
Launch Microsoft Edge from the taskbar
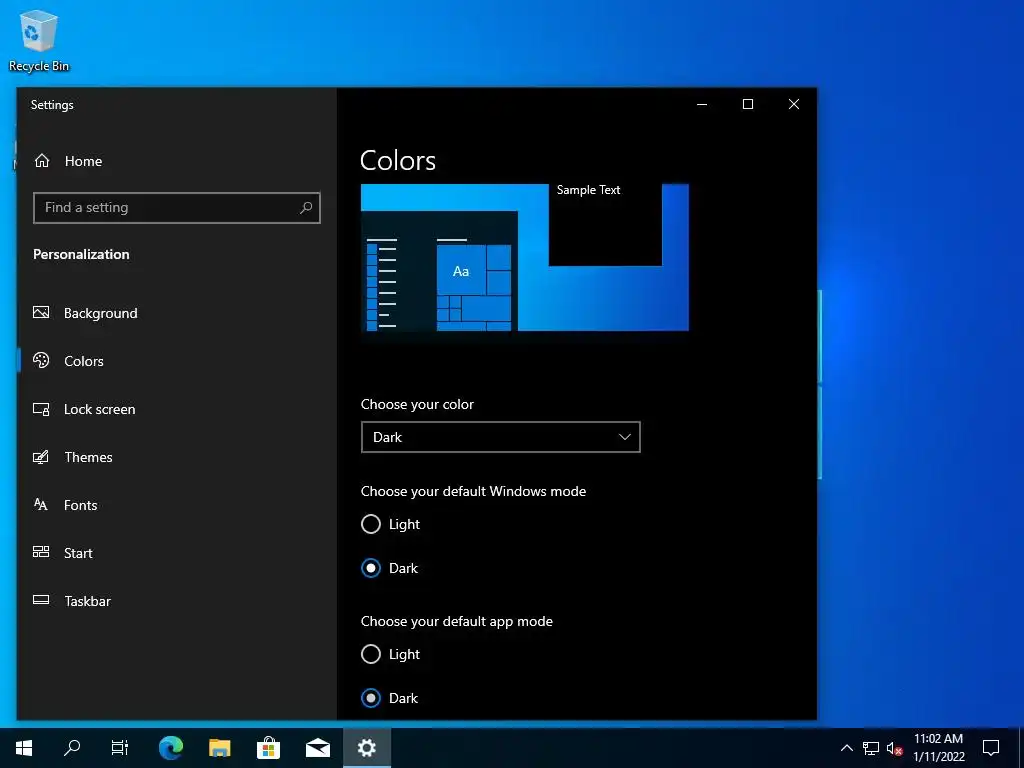(171, 748)
